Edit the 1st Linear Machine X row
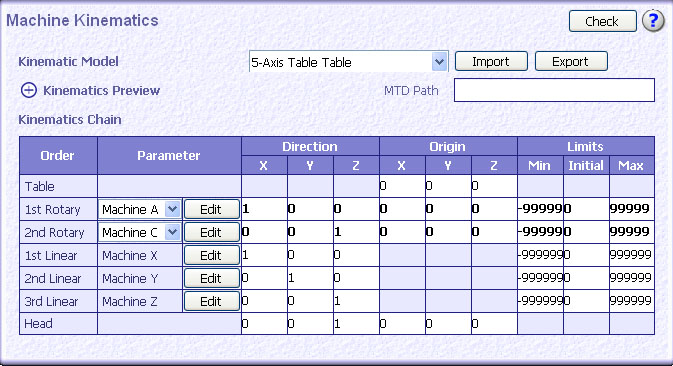This screenshot has width=673, height=366. coord(212,255)
